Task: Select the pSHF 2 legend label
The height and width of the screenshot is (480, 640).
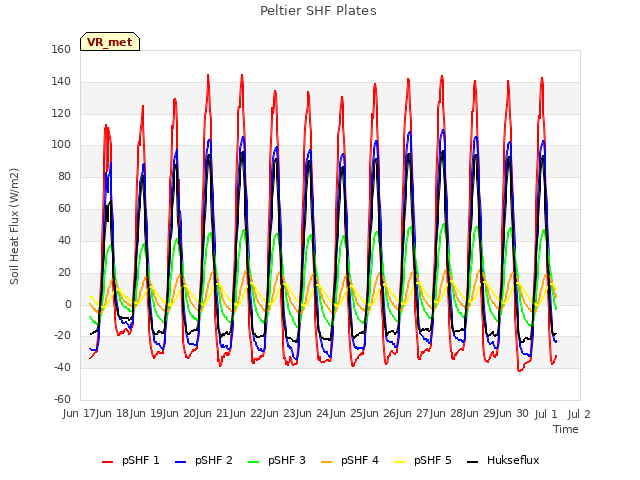Action: click(214, 460)
